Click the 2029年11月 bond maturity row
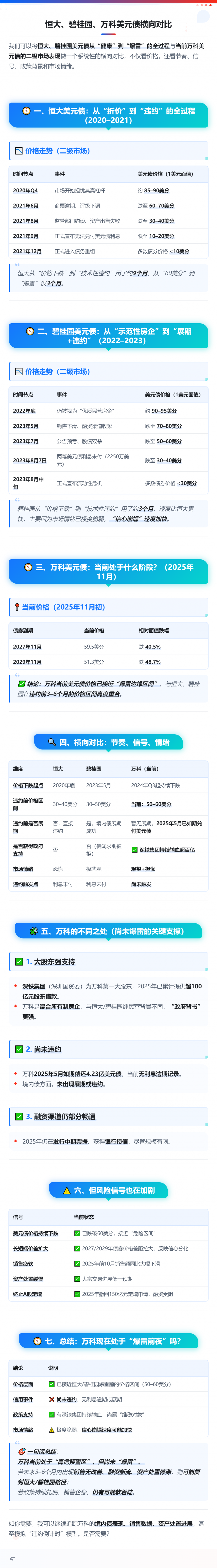 tap(108, 662)
